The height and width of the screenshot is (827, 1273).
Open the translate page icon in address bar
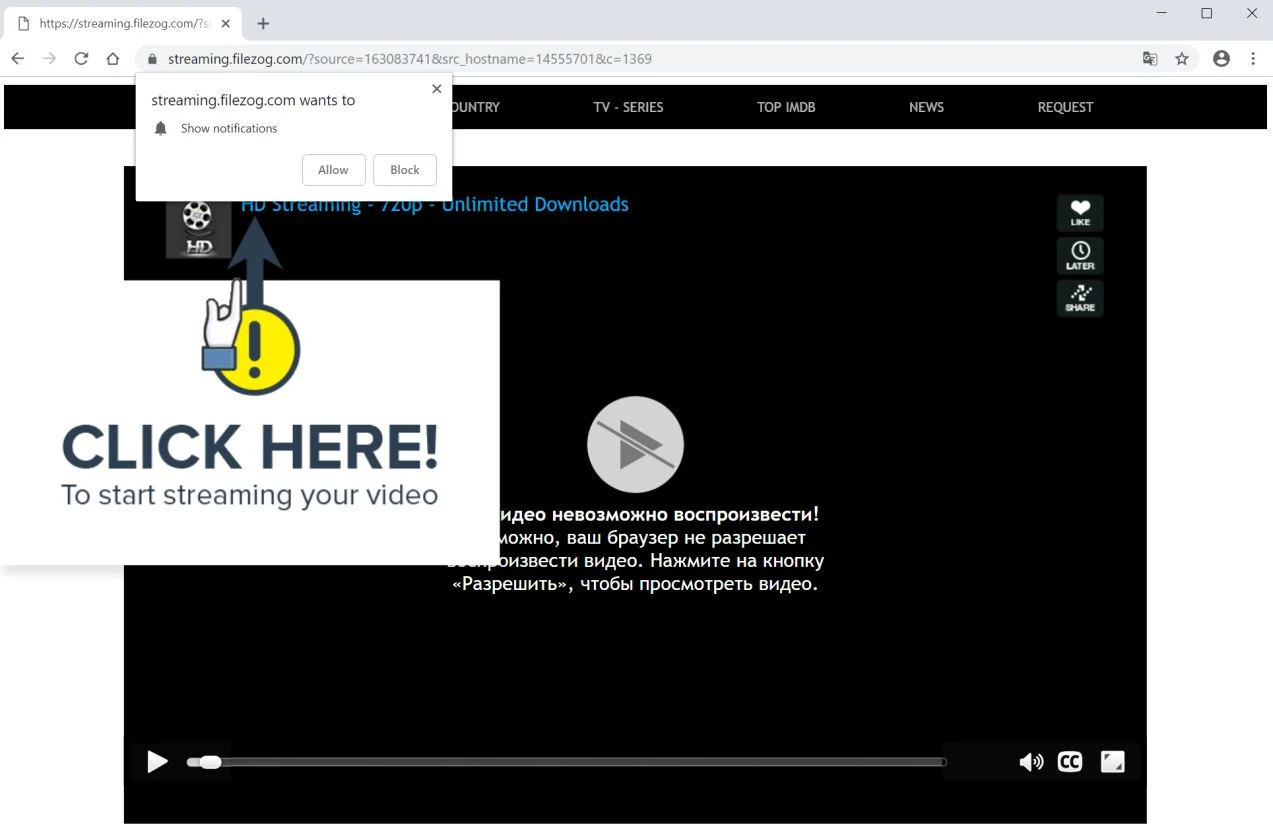click(x=1150, y=59)
